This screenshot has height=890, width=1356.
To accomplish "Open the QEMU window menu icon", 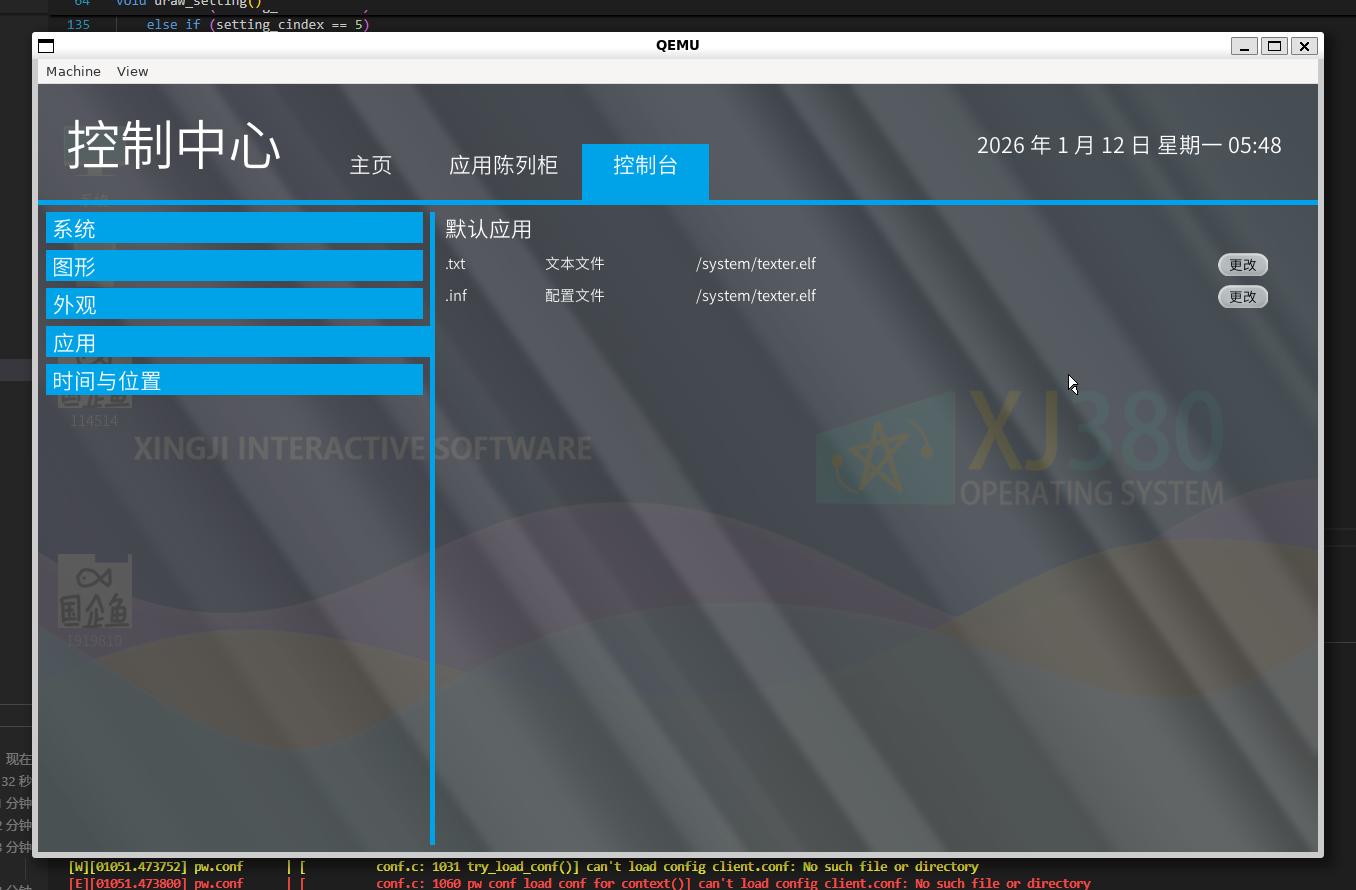I will pos(46,46).
